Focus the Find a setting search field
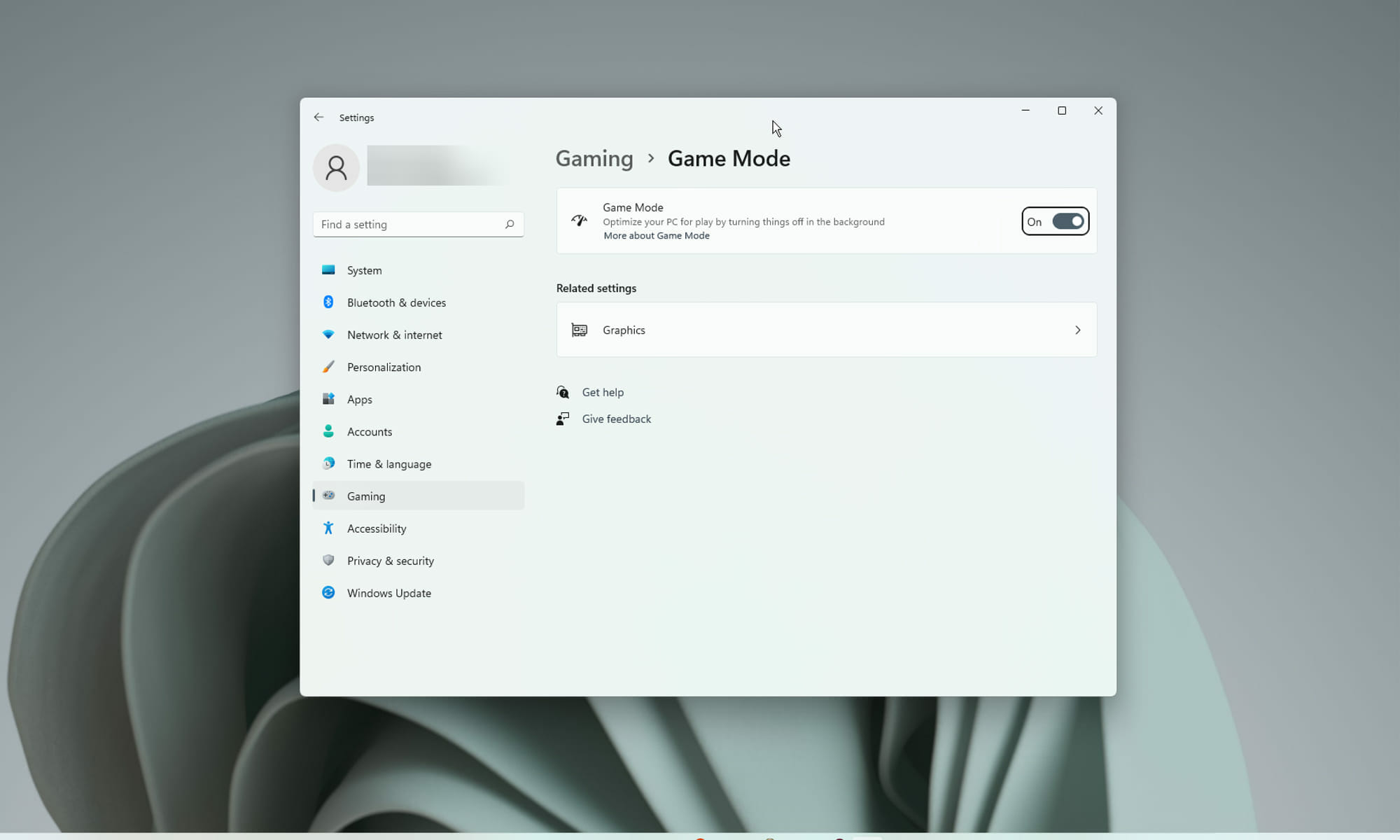The height and width of the screenshot is (840, 1400). tap(419, 225)
